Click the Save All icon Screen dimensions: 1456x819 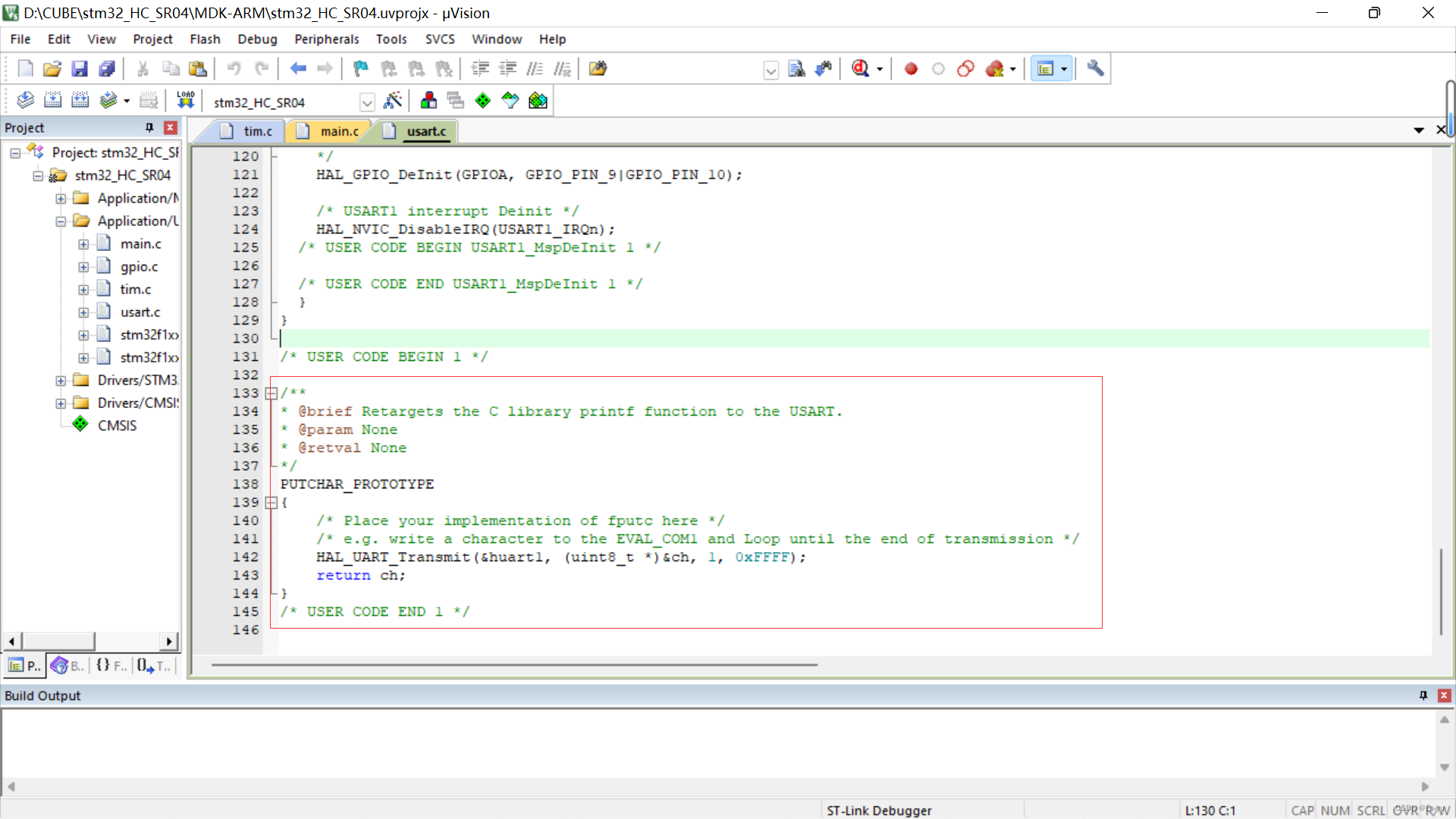pyautogui.click(x=107, y=69)
